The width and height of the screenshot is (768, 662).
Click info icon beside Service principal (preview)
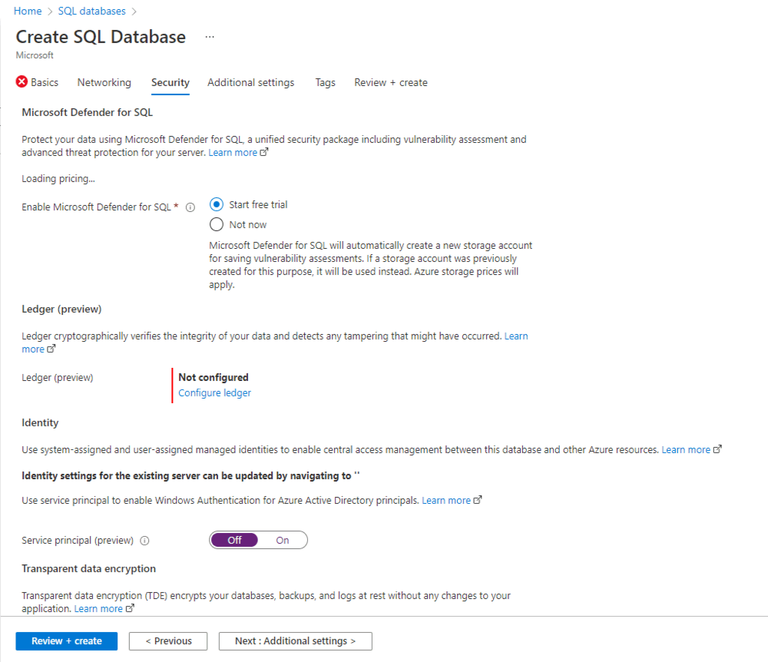(x=144, y=541)
